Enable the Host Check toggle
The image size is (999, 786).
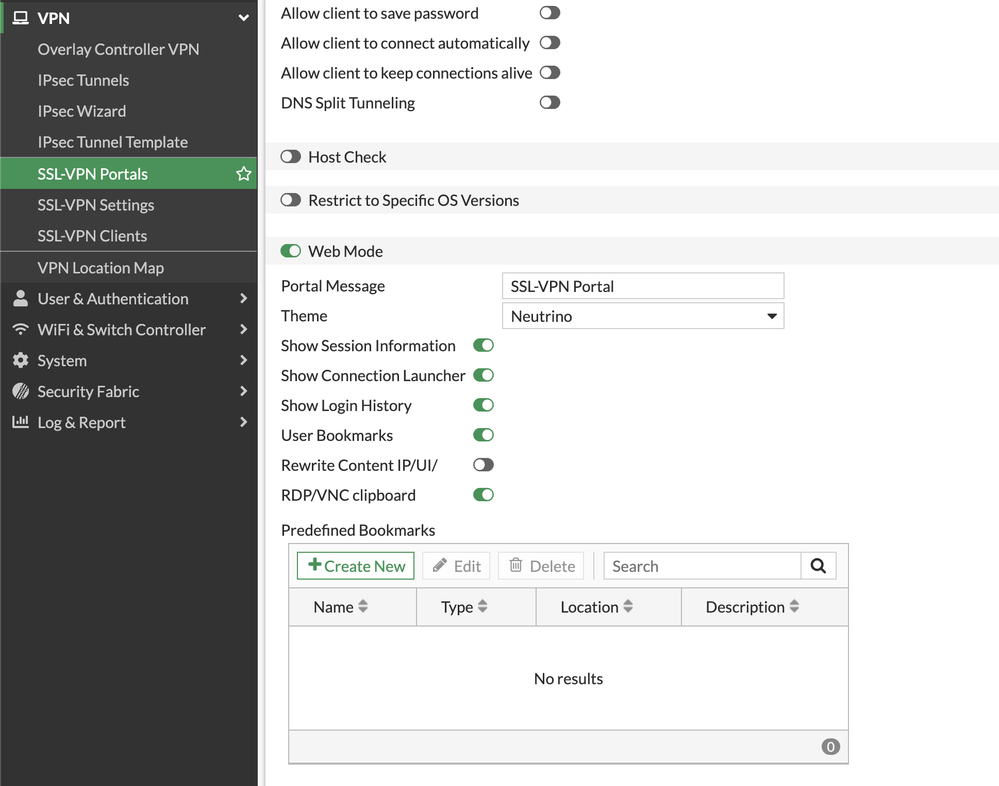point(291,157)
